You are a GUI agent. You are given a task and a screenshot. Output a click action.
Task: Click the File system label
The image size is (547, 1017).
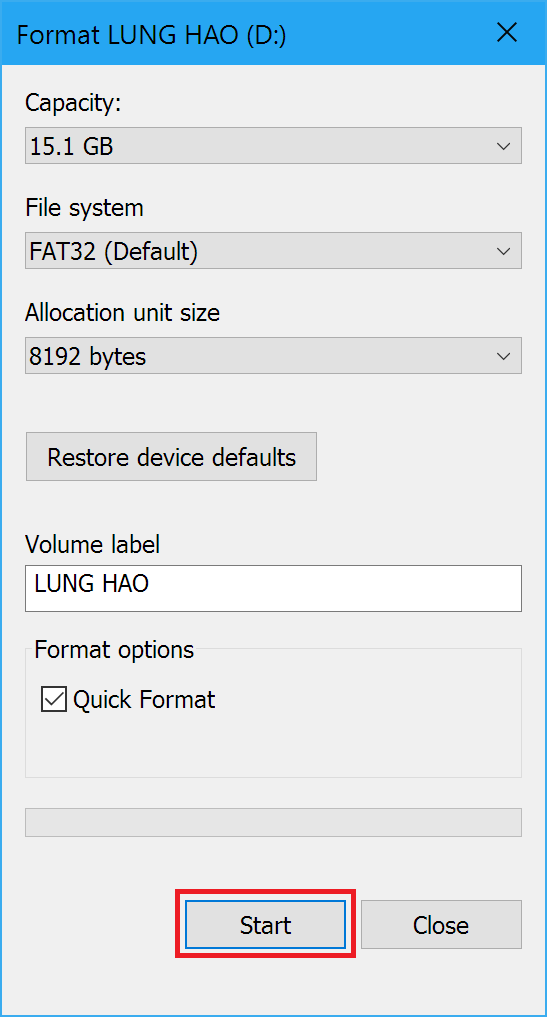click(84, 208)
